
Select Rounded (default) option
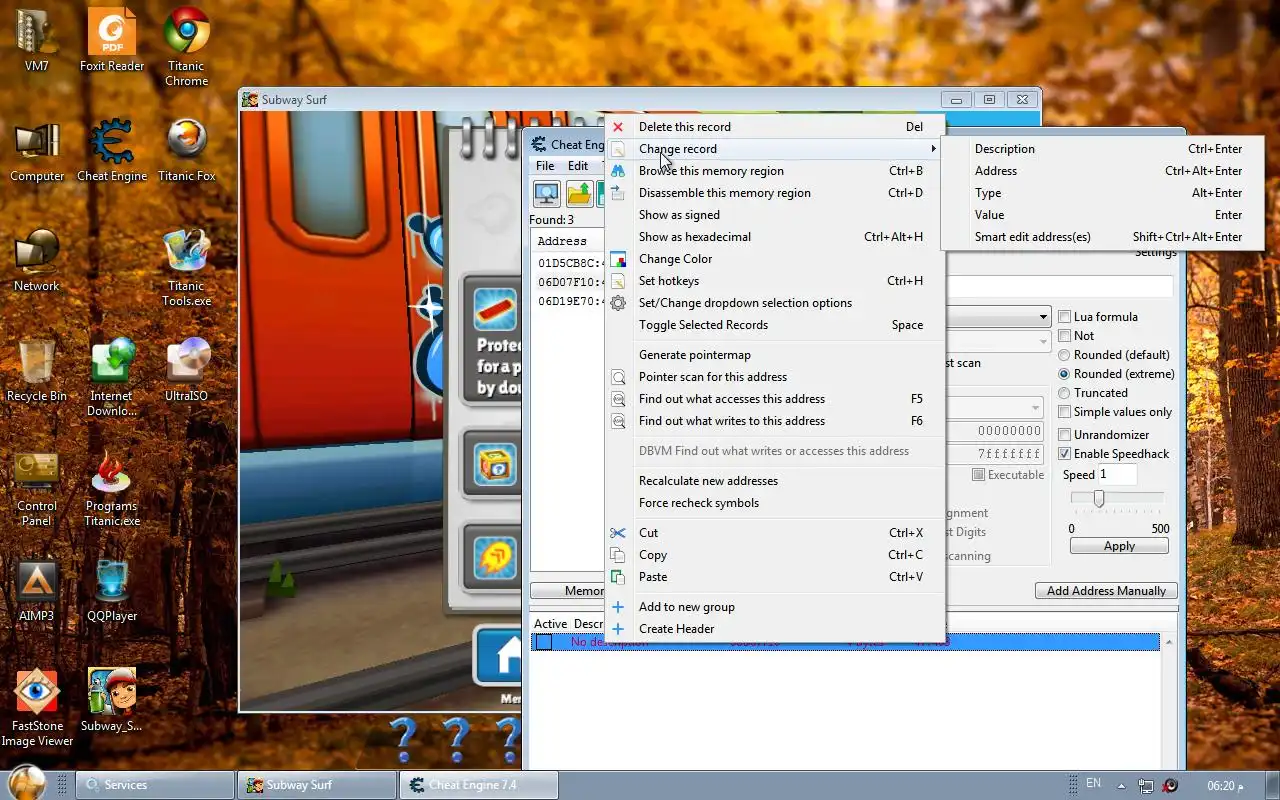[1065, 355]
